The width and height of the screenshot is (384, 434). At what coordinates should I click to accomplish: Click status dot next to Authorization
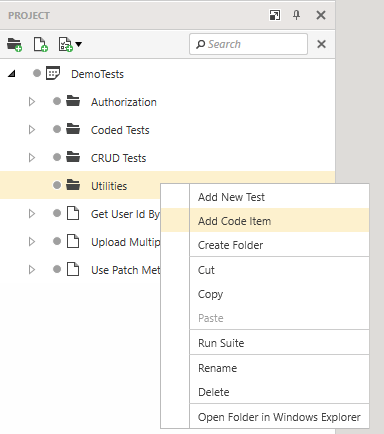(57, 101)
